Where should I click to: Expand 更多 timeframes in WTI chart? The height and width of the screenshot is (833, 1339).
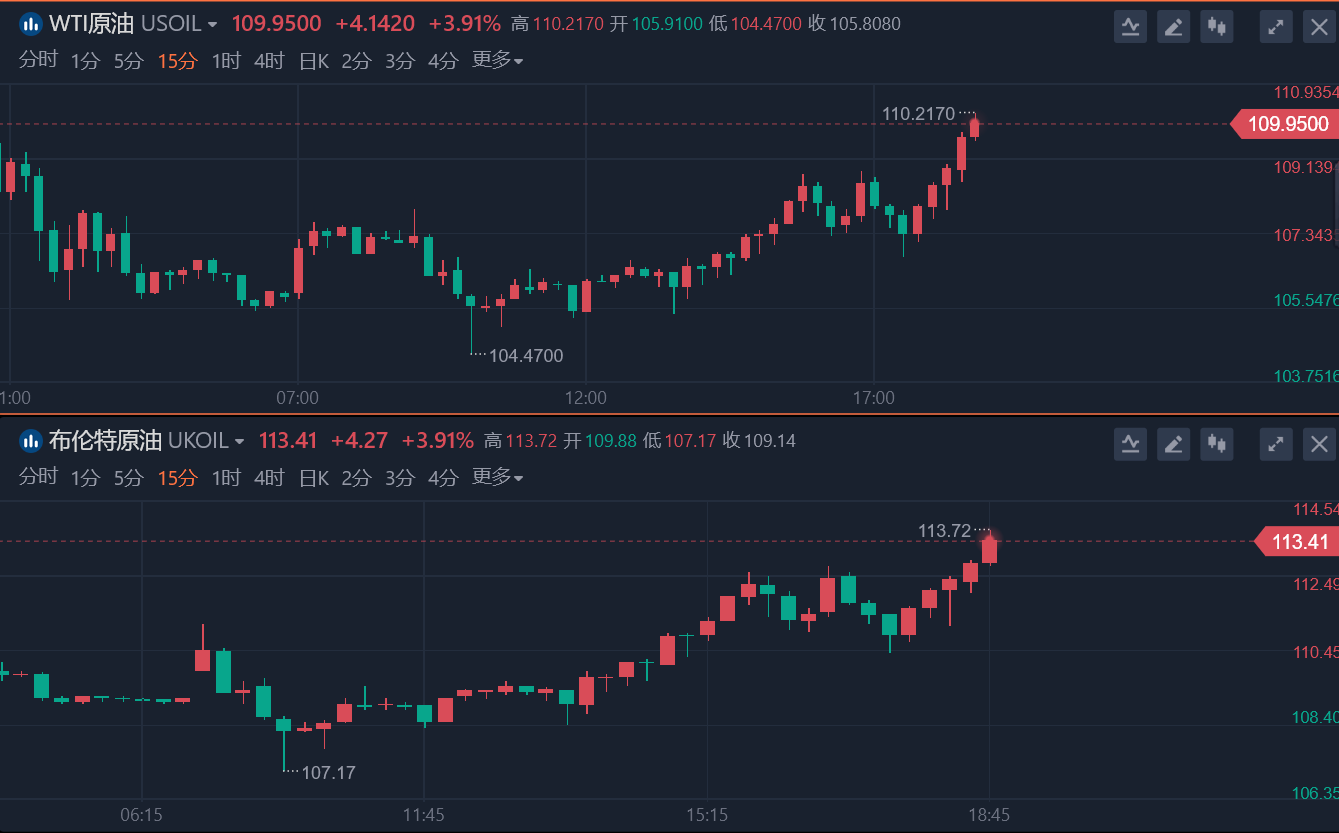coord(497,60)
